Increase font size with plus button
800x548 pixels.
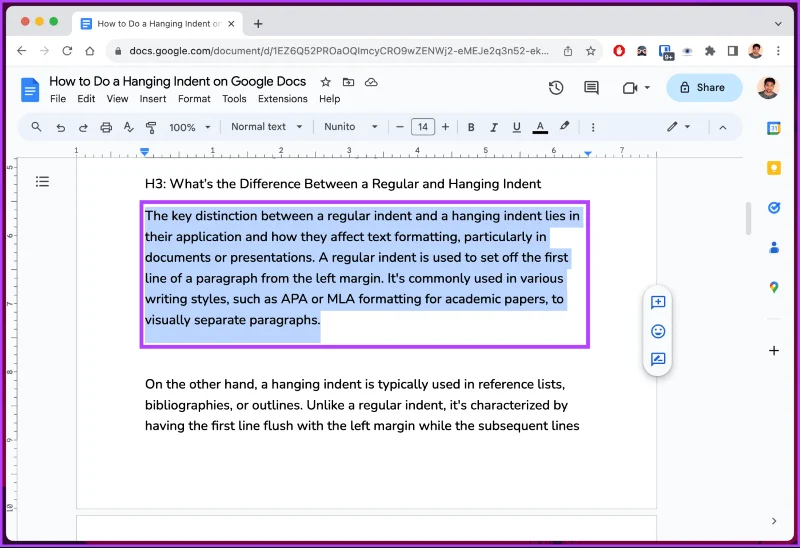pyautogui.click(x=445, y=127)
